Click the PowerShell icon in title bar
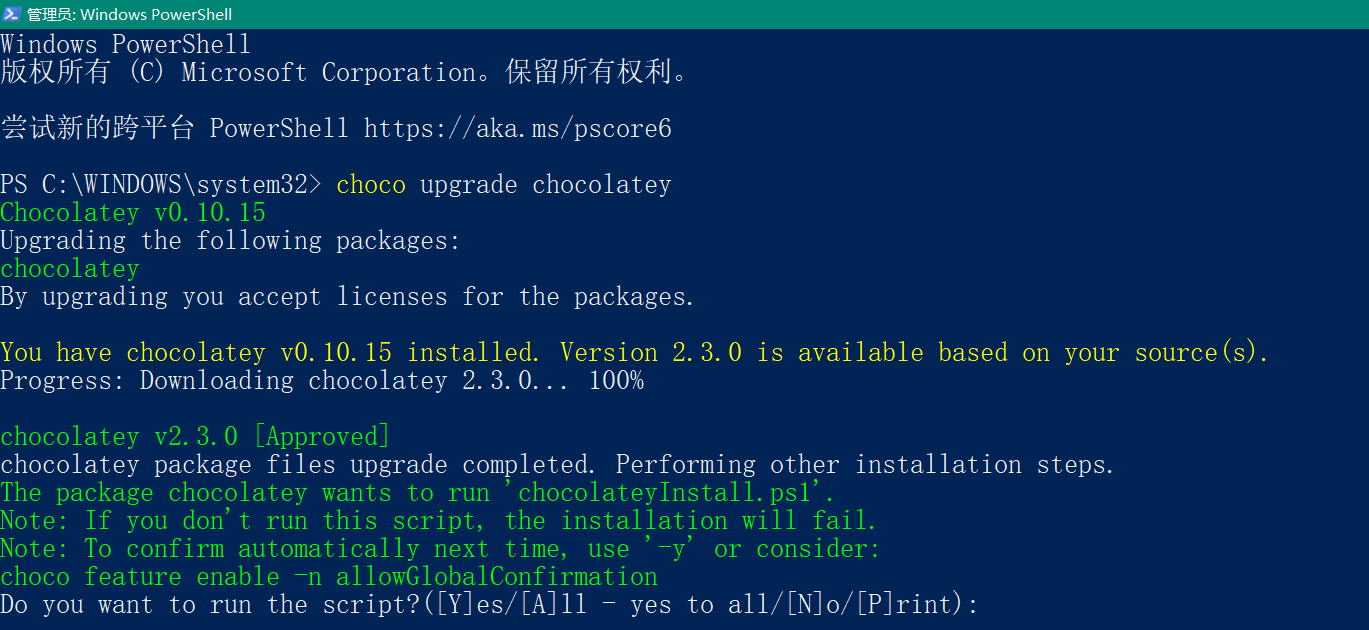Viewport: 1369px width, 630px height. click(13, 14)
